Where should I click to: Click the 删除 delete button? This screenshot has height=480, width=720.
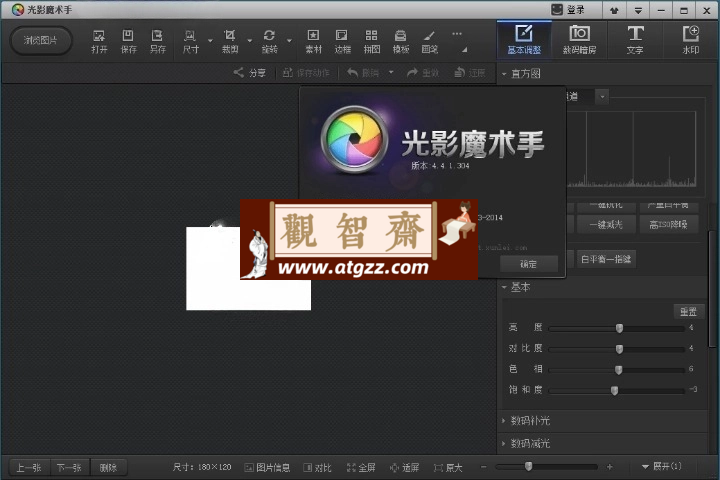point(108,468)
